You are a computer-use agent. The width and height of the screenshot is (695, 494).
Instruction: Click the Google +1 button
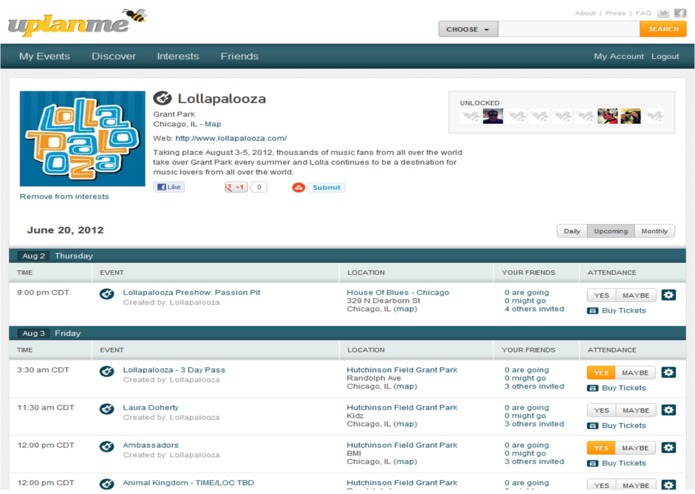click(x=235, y=187)
